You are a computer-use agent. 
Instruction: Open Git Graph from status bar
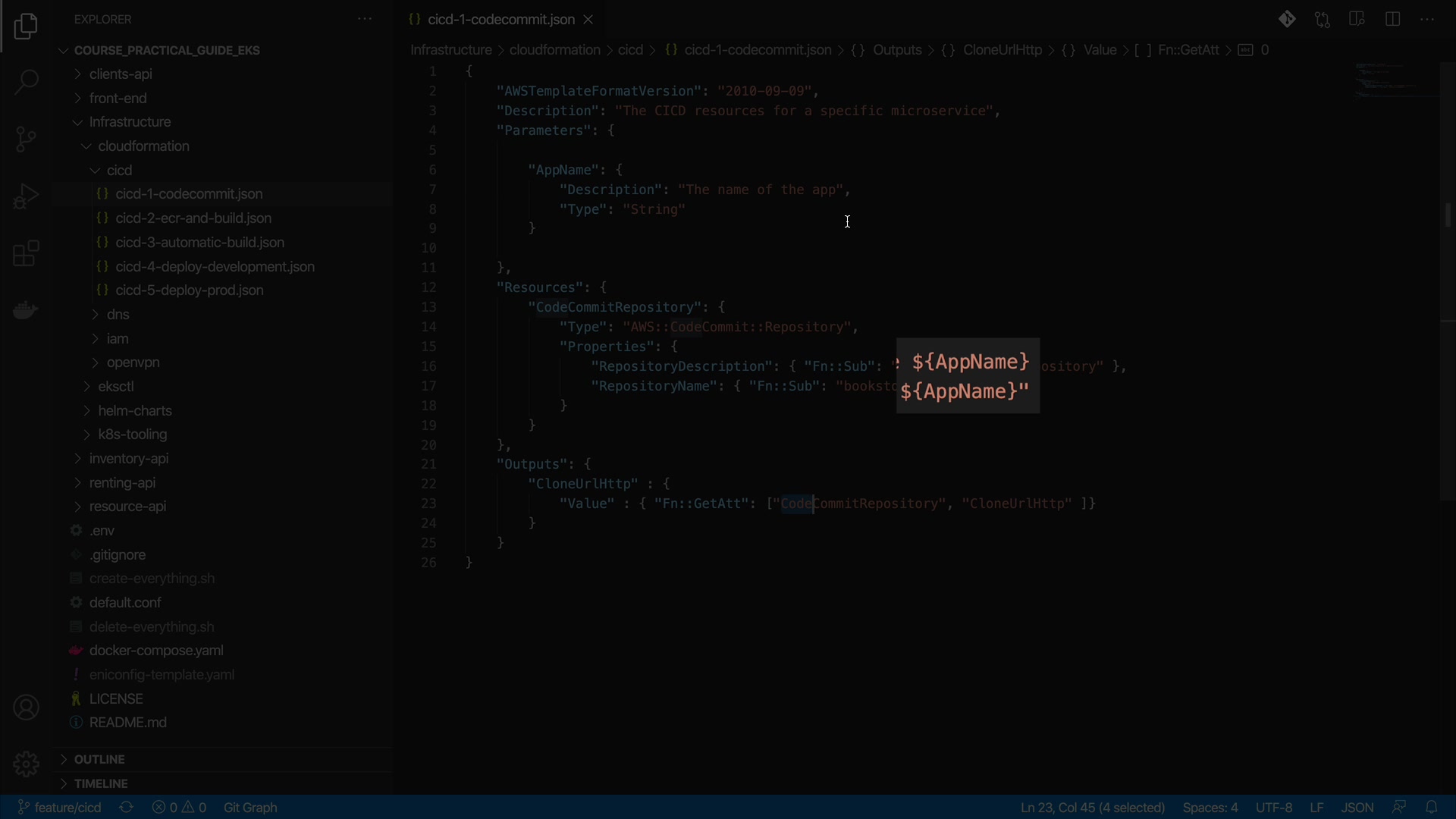[250, 807]
